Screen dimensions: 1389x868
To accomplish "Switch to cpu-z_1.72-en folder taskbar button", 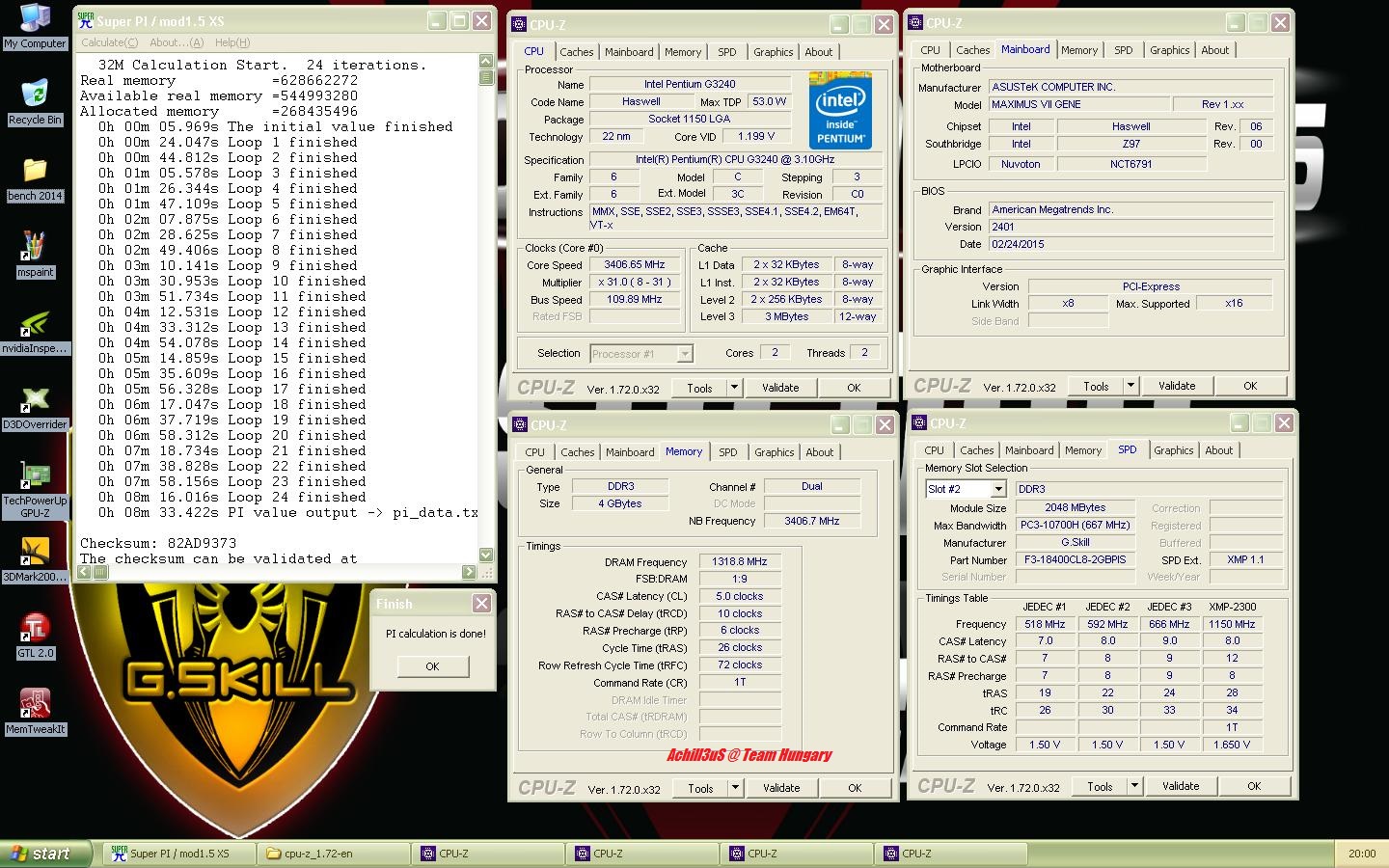I will click(x=333, y=854).
